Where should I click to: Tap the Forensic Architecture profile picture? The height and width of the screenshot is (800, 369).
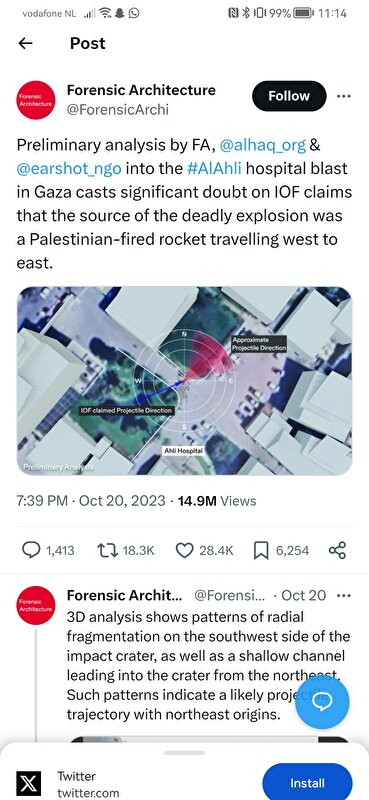click(x=36, y=100)
